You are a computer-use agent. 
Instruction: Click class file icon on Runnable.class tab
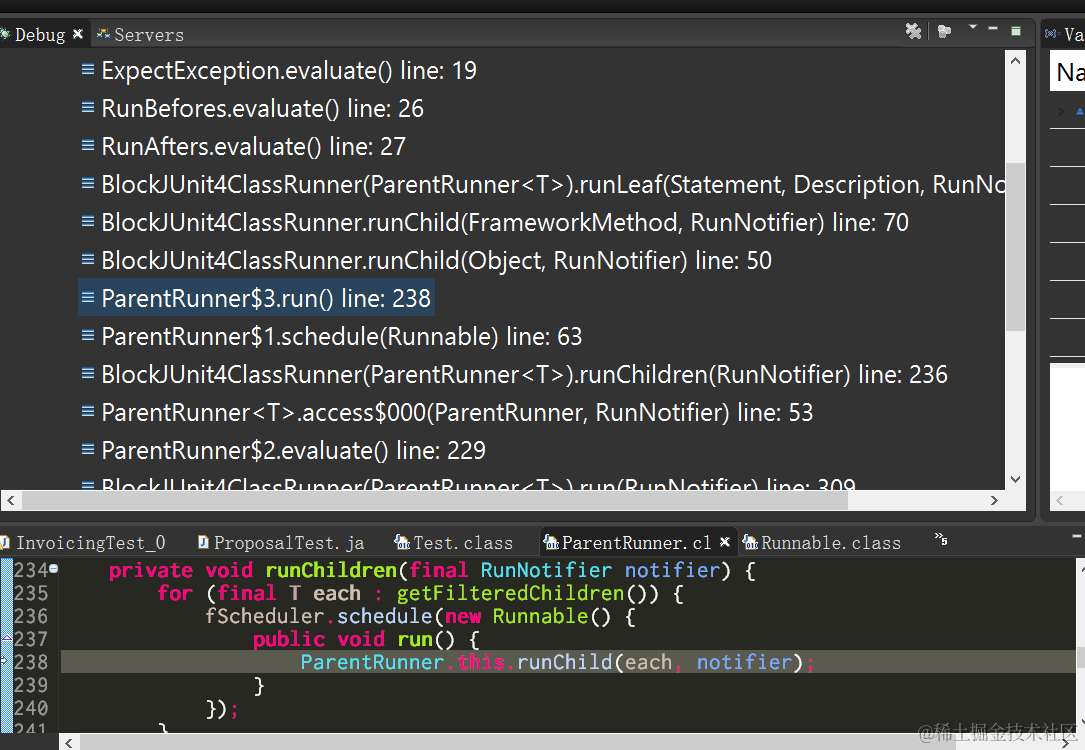(x=750, y=542)
